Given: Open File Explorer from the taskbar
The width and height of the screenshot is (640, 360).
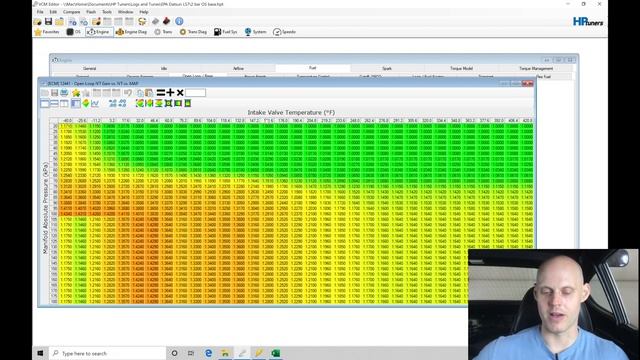Looking at the screenshot, I should pos(225,353).
